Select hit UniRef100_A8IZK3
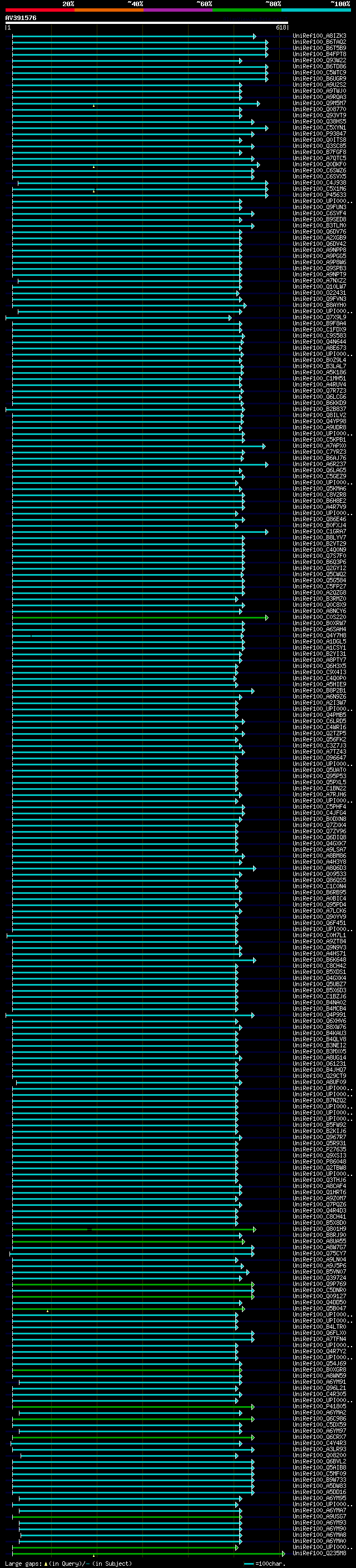Screen dimensions: 356x1568 [319, 36]
